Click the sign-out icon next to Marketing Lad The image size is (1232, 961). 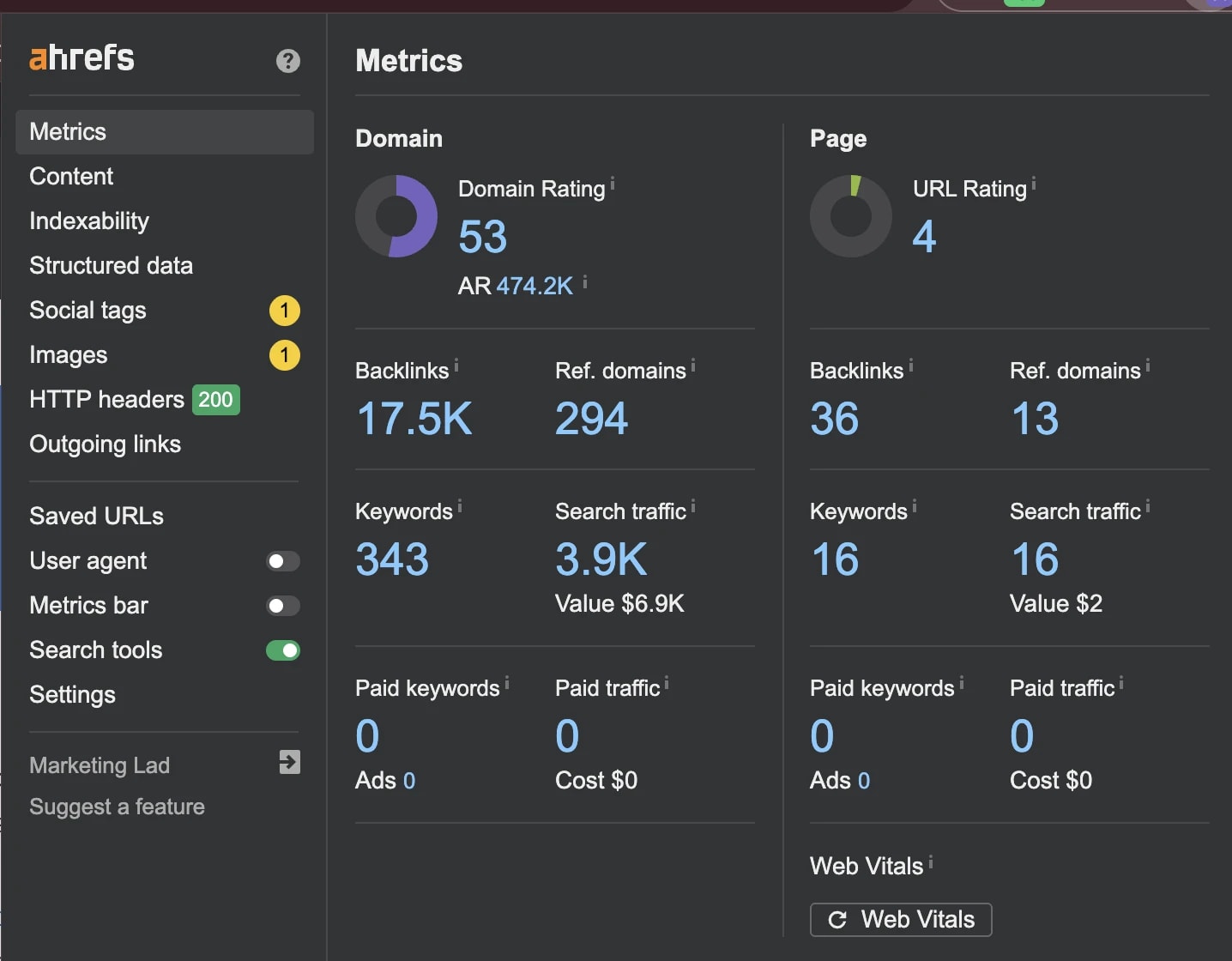[290, 762]
